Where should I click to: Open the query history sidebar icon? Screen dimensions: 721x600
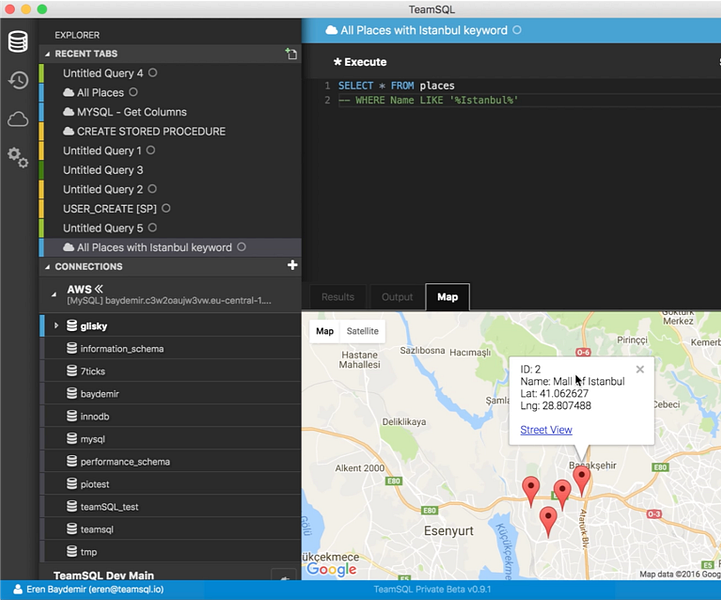pyautogui.click(x=17, y=81)
